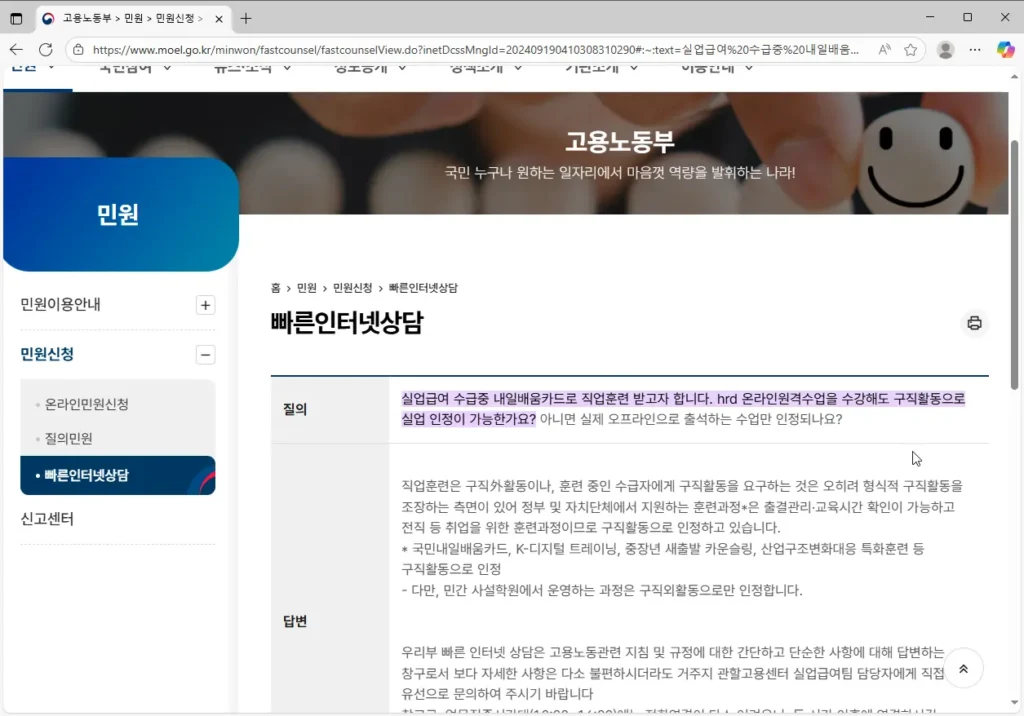Open browser settings and more menu
This screenshot has height=716, width=1024.
975,50
